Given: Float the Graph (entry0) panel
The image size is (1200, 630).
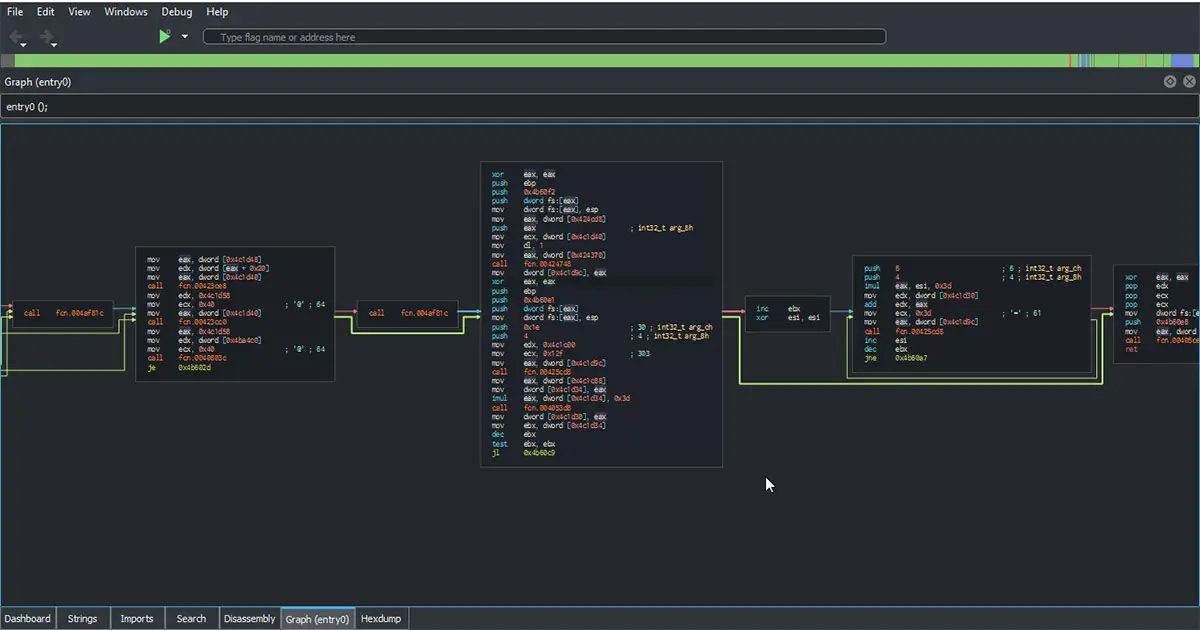Looking at the screenshot, I should (x=1170, y=82).
